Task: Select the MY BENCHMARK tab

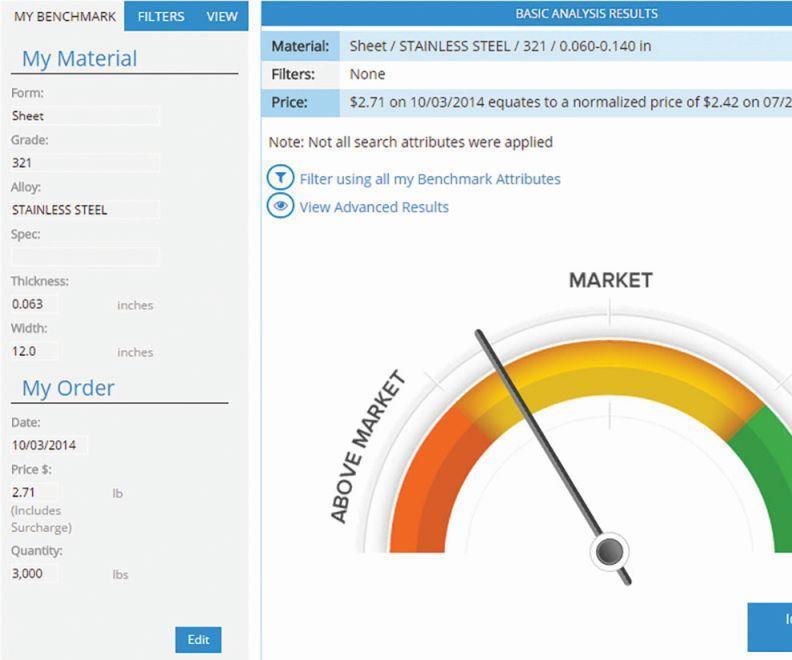Action: tap(64, 16)
